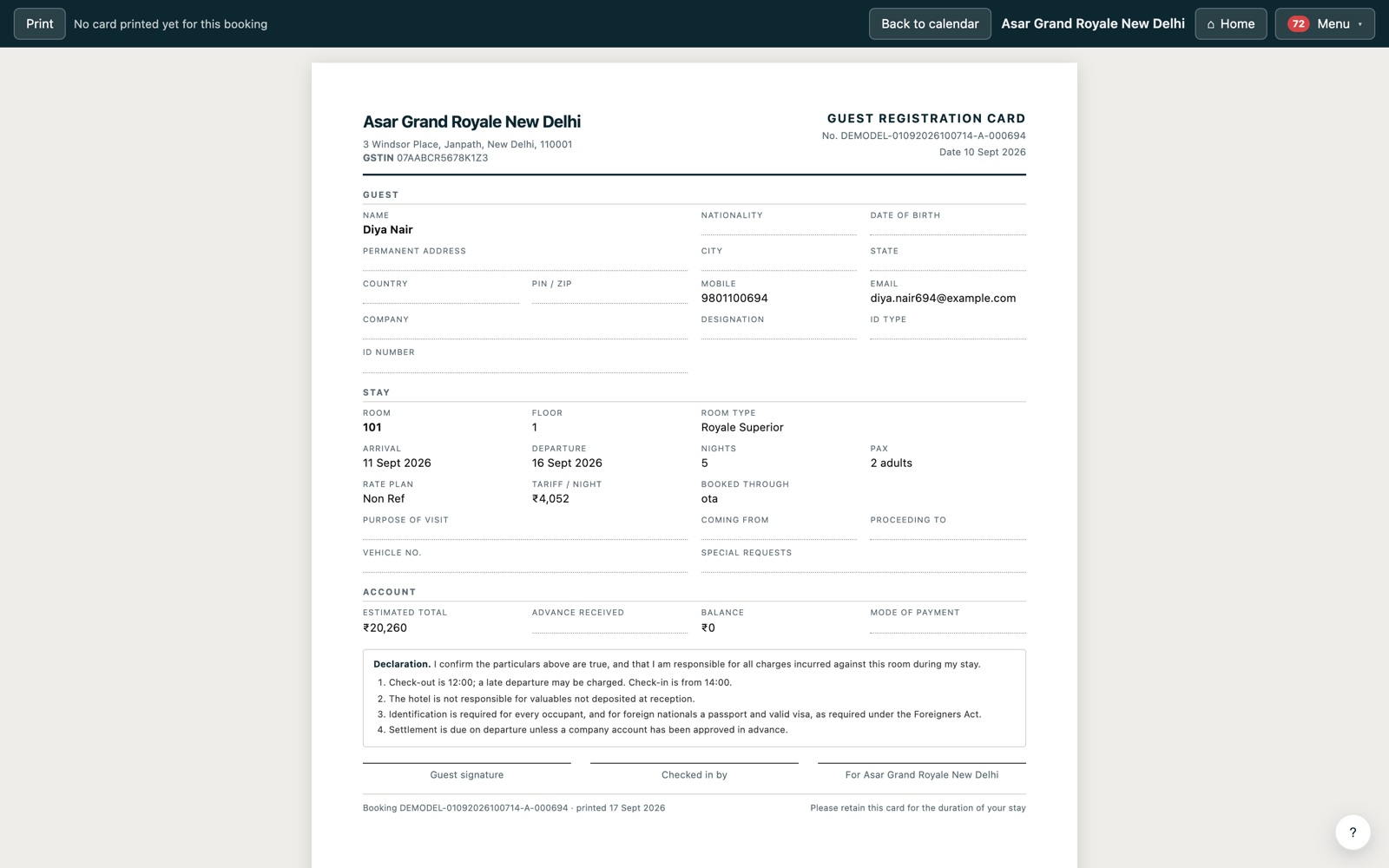Click balance value ₹0
The height and width of the screenshot is (868, 1389).
pos(708,628)
